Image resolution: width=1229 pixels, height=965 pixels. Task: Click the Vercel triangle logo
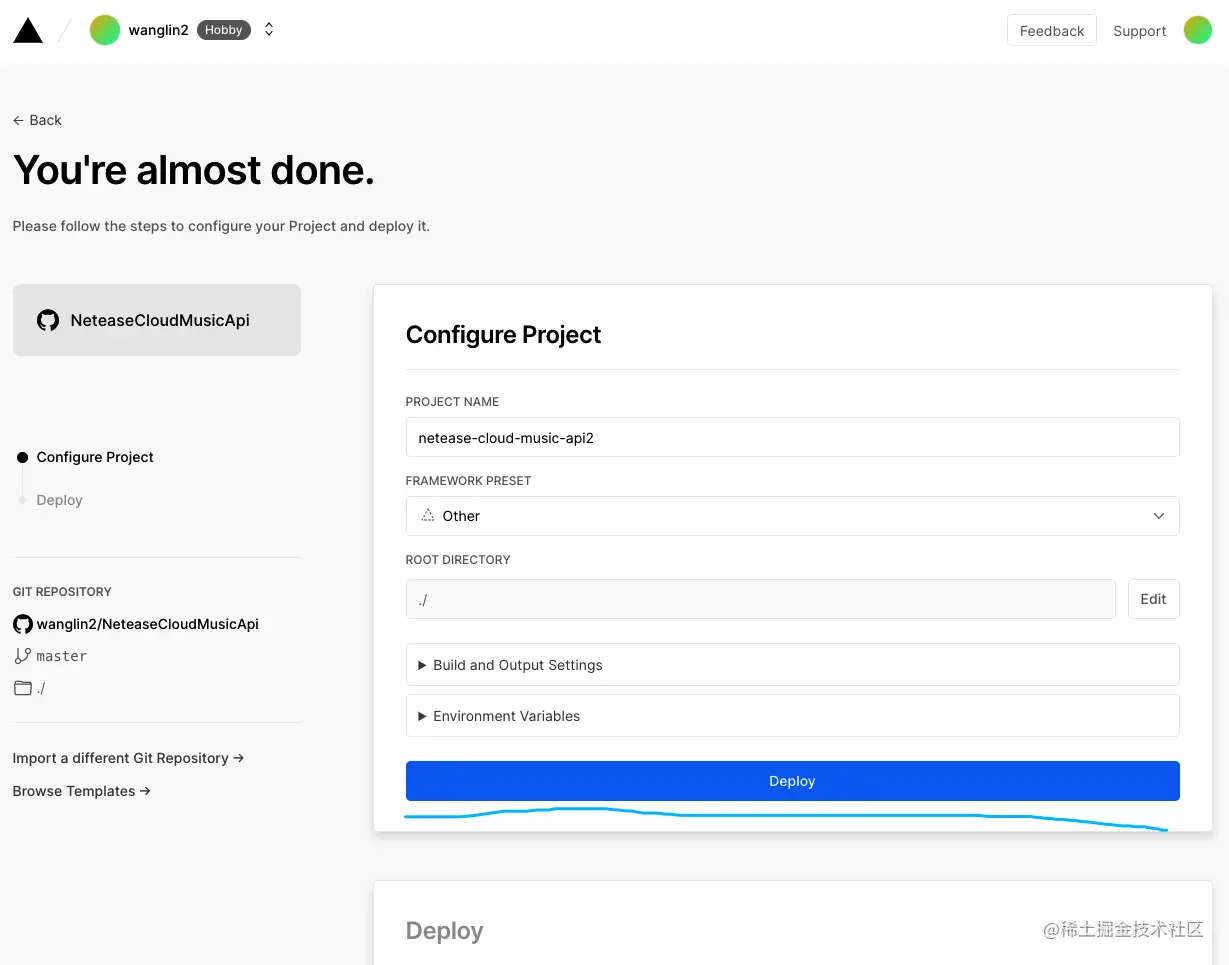pos(28,31)
